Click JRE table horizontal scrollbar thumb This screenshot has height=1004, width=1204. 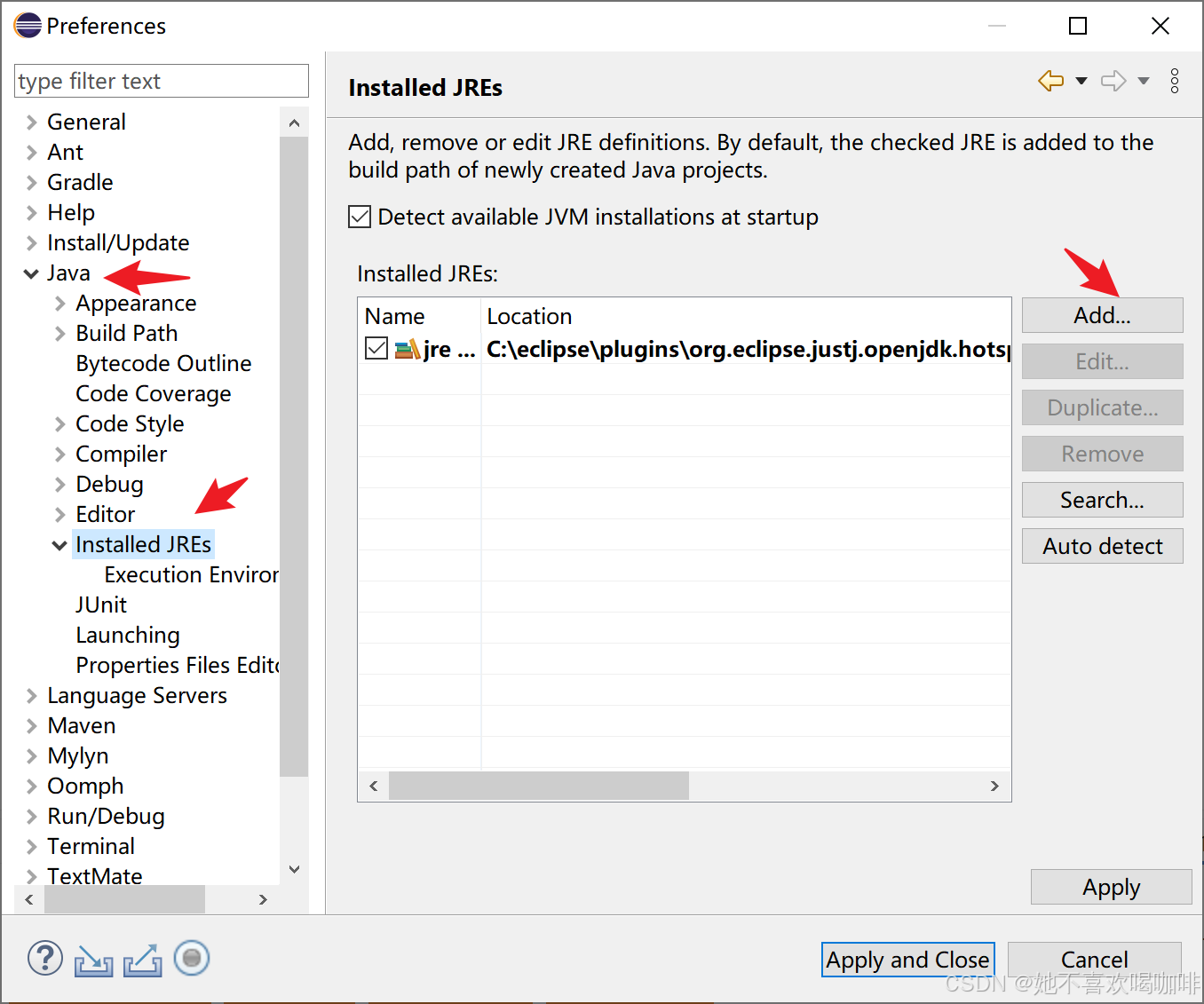pyautogui.click(x=539, y=786)
